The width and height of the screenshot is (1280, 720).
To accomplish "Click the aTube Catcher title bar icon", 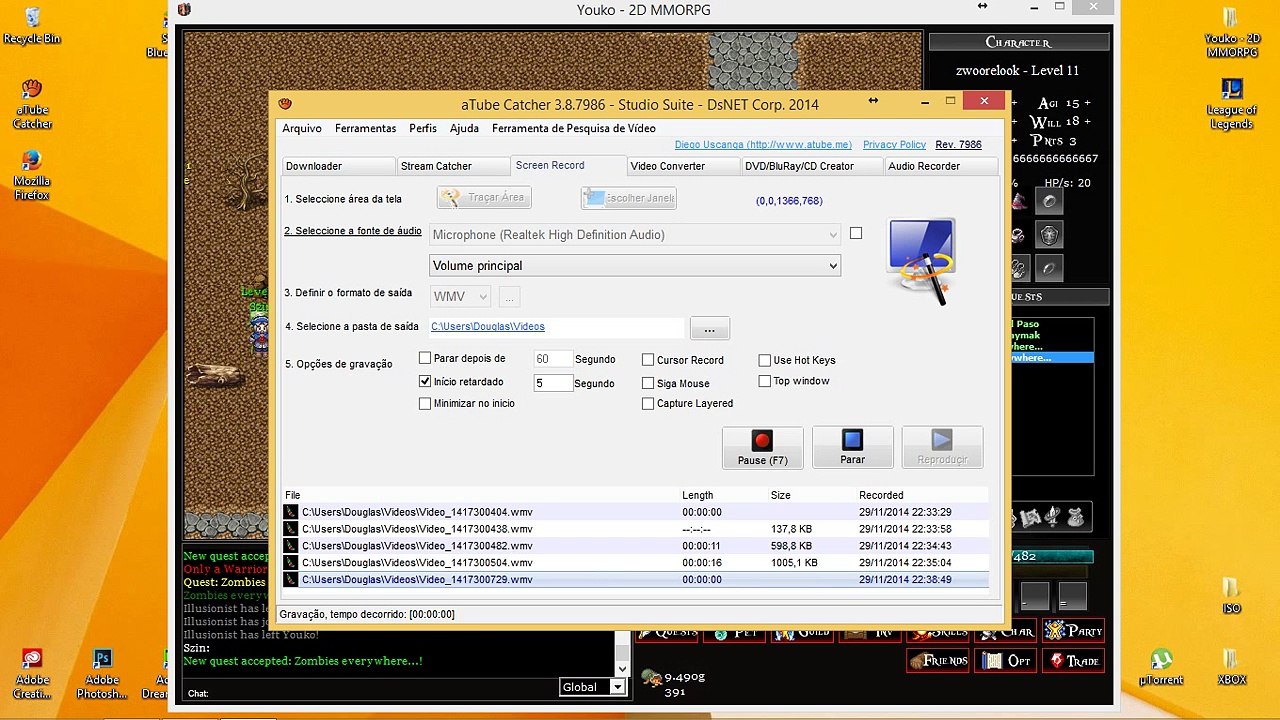I will (x=285, y=103).
